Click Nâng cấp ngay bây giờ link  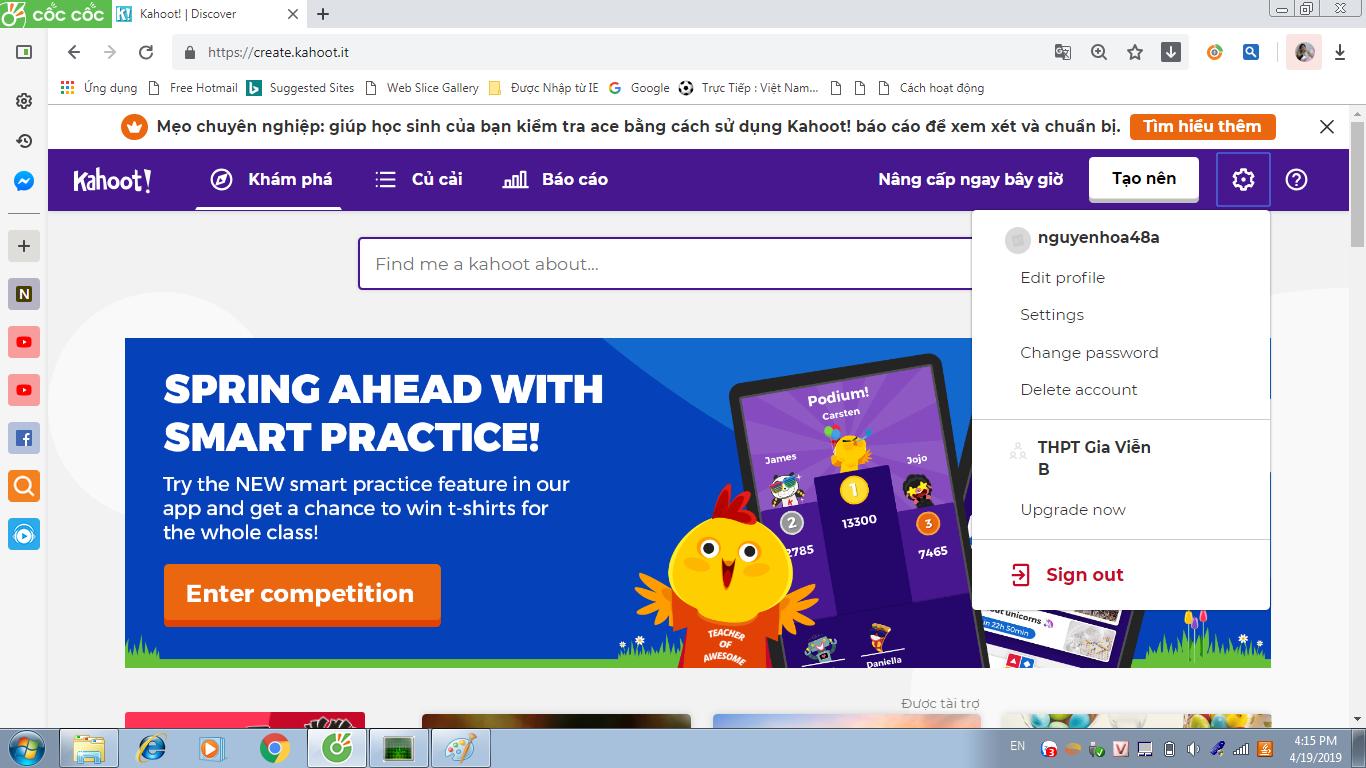pos(970,179)
